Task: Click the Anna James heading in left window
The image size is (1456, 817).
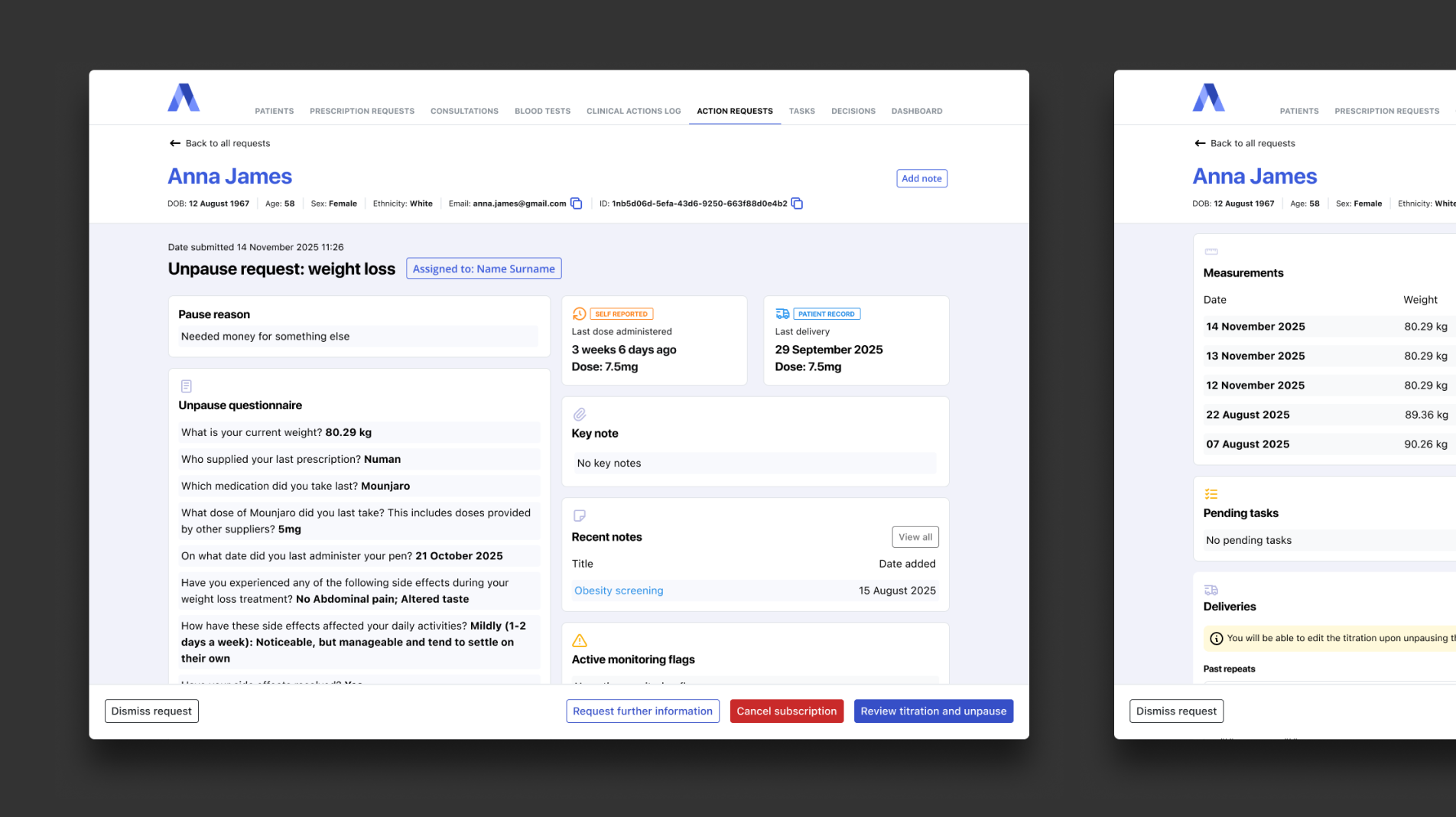Action: pyautogui.click(x=229, y=177)
